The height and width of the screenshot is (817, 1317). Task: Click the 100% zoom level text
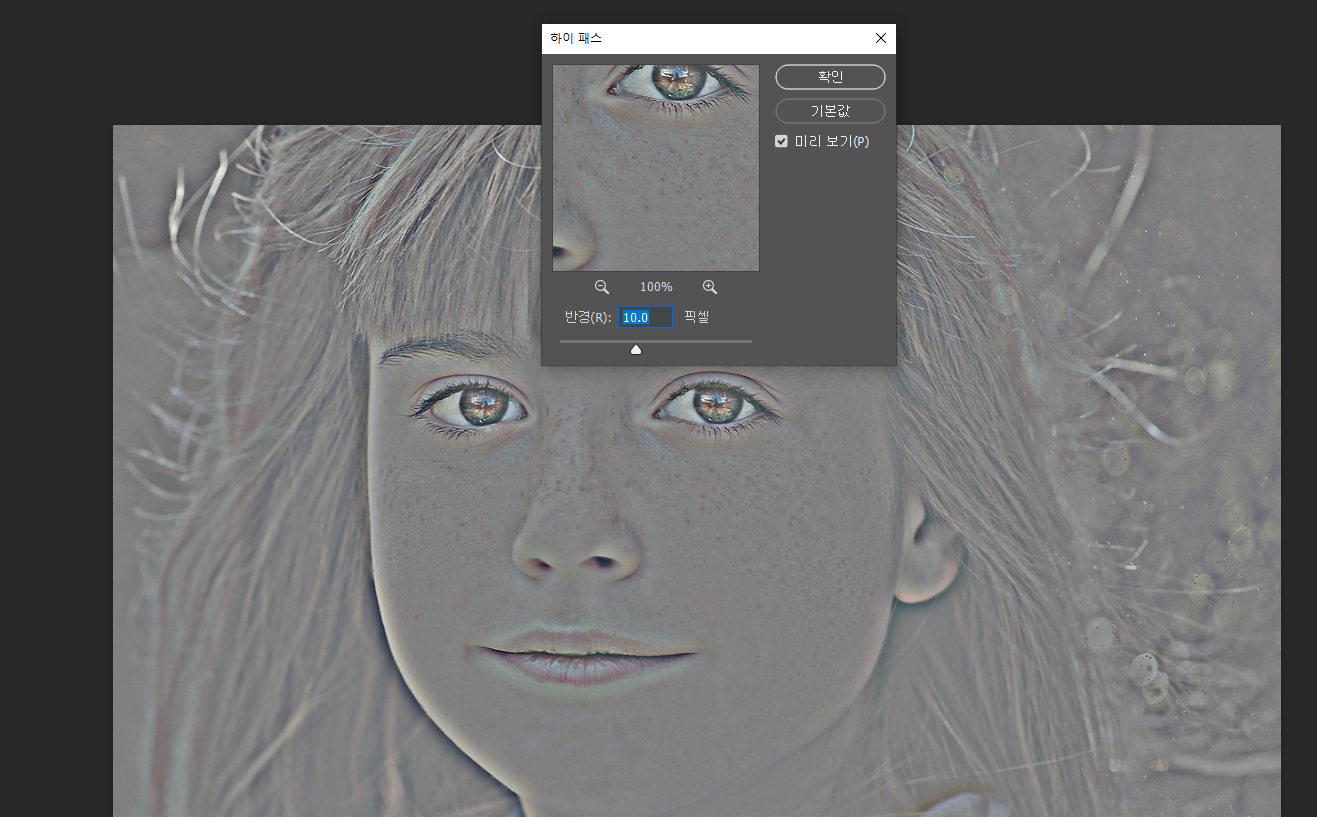coord(656,287)
